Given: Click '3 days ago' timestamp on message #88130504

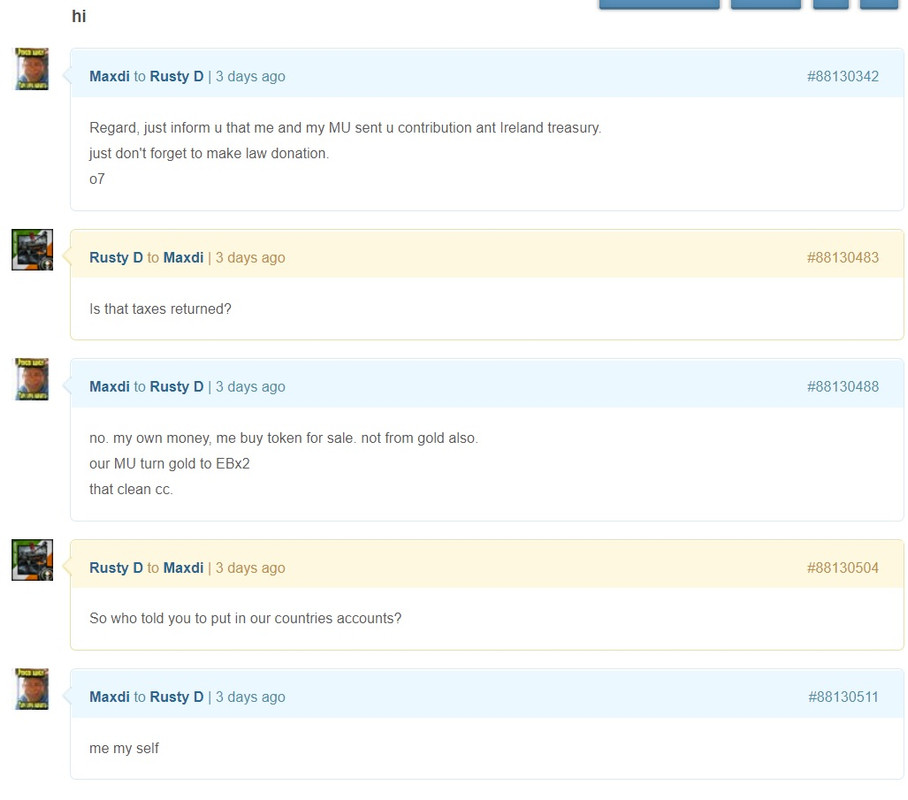Looking at the screenshot, I should tap(251, 568).
